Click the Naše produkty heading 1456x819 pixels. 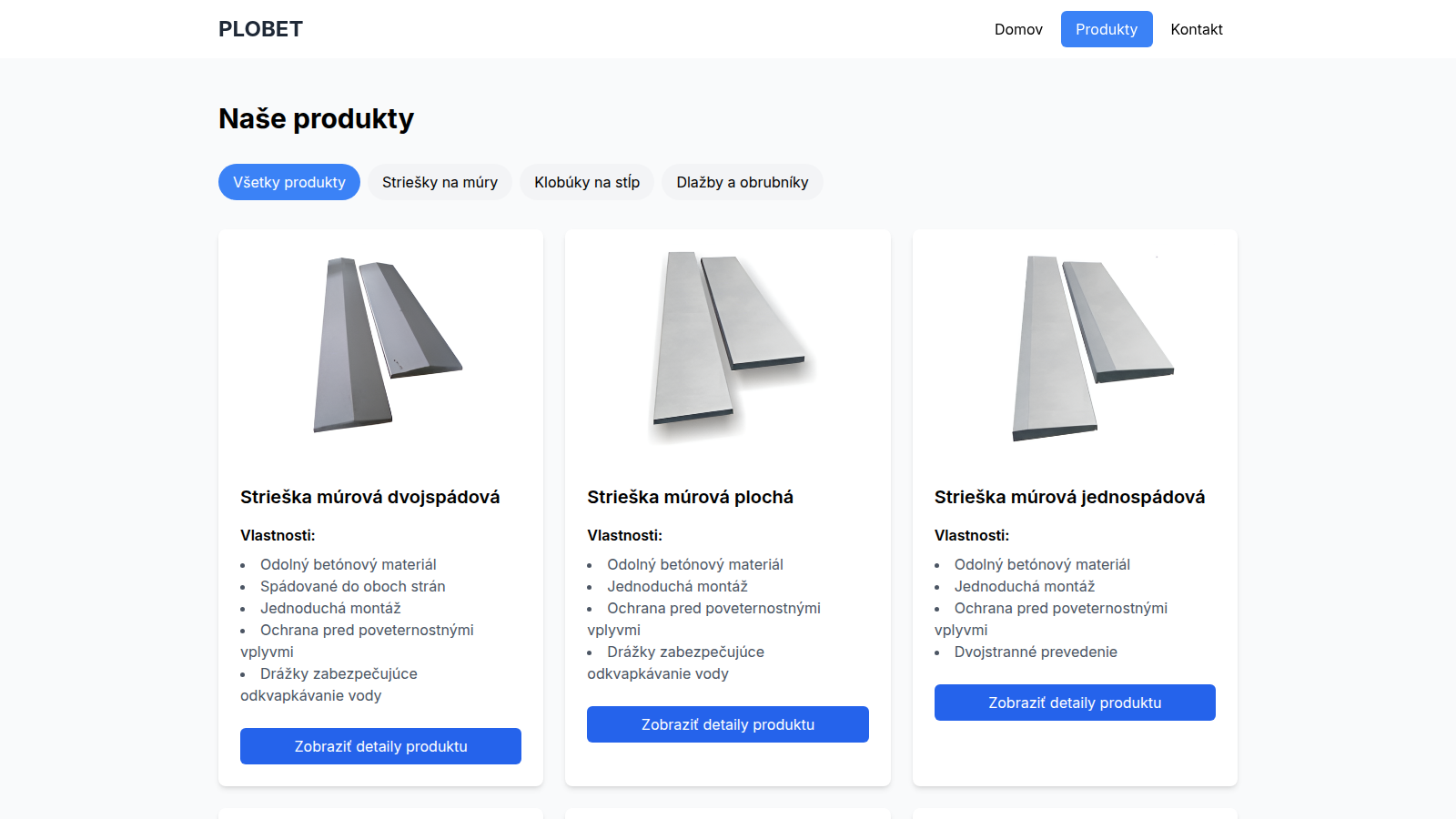(316, 118)
